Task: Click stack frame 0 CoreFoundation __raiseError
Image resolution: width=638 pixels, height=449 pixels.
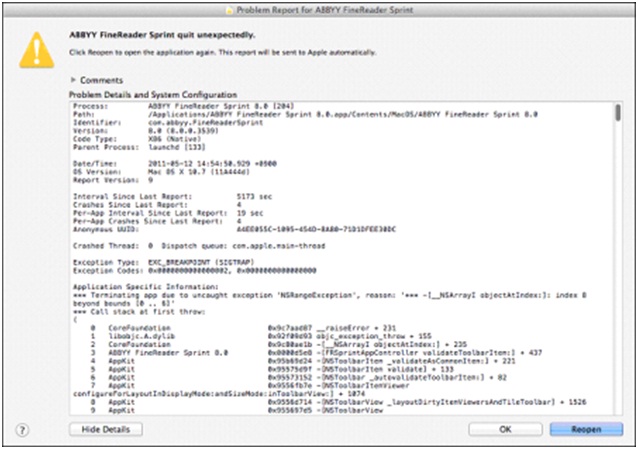Action: 243,328
